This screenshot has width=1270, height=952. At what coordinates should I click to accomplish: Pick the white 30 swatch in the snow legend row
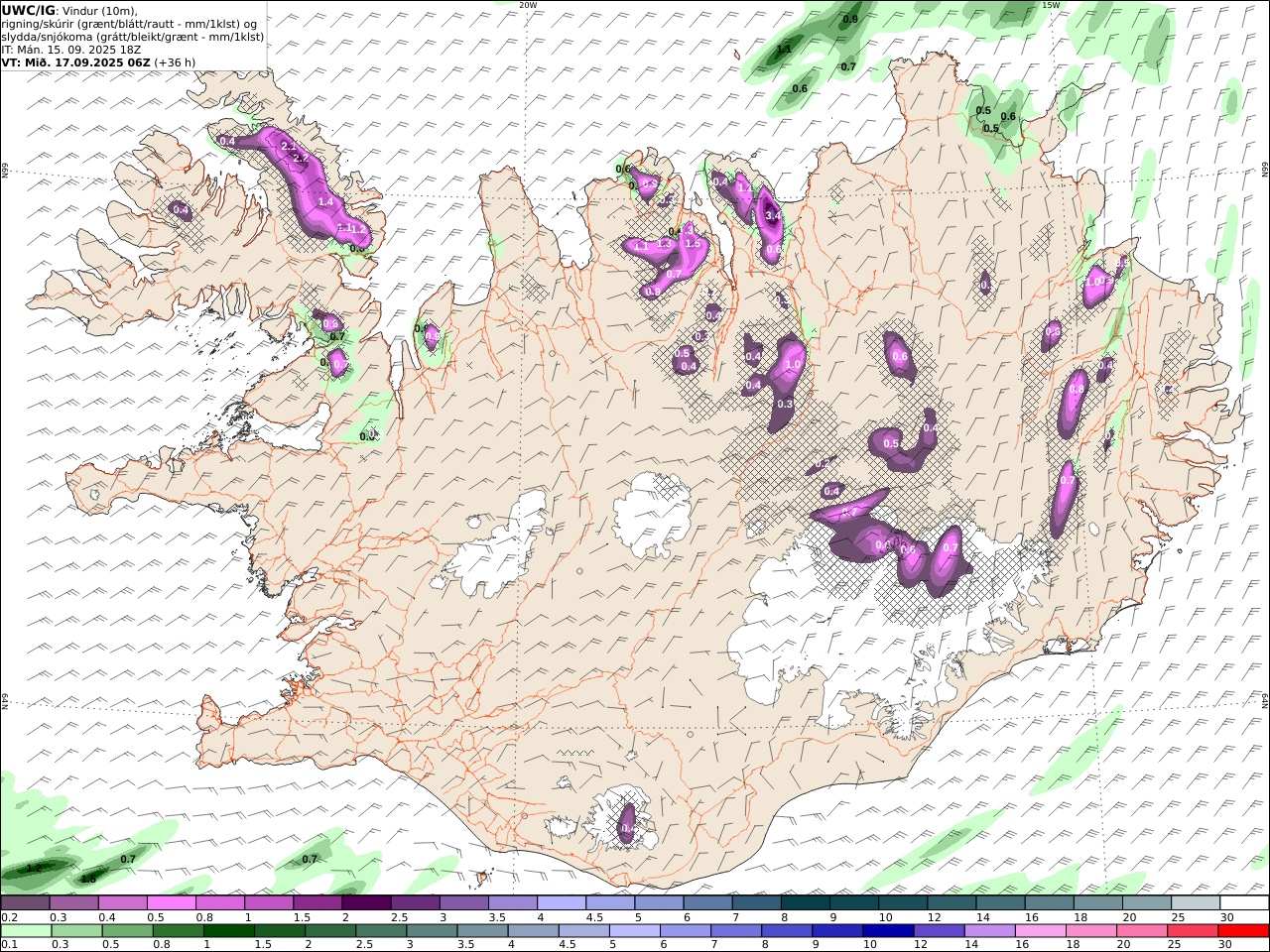(1243, 903)
